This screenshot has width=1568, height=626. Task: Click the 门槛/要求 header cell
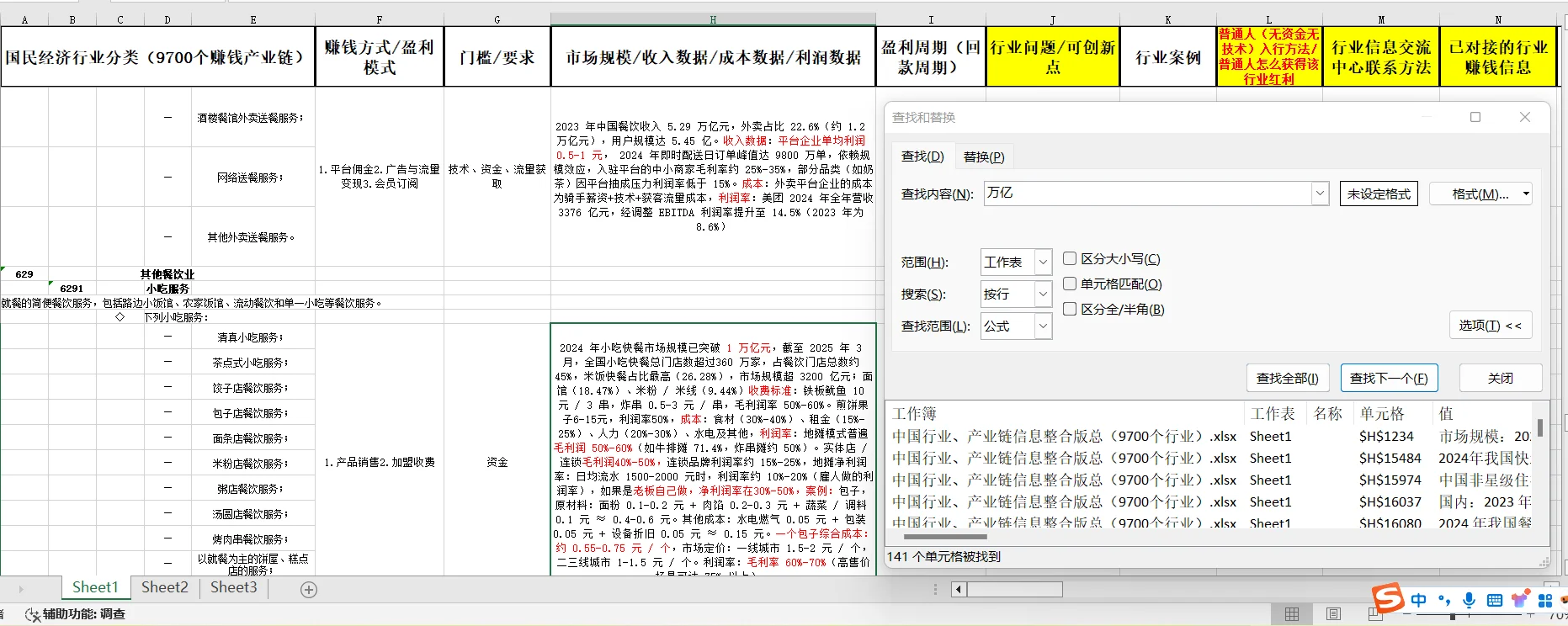click(x=497, y=57)
